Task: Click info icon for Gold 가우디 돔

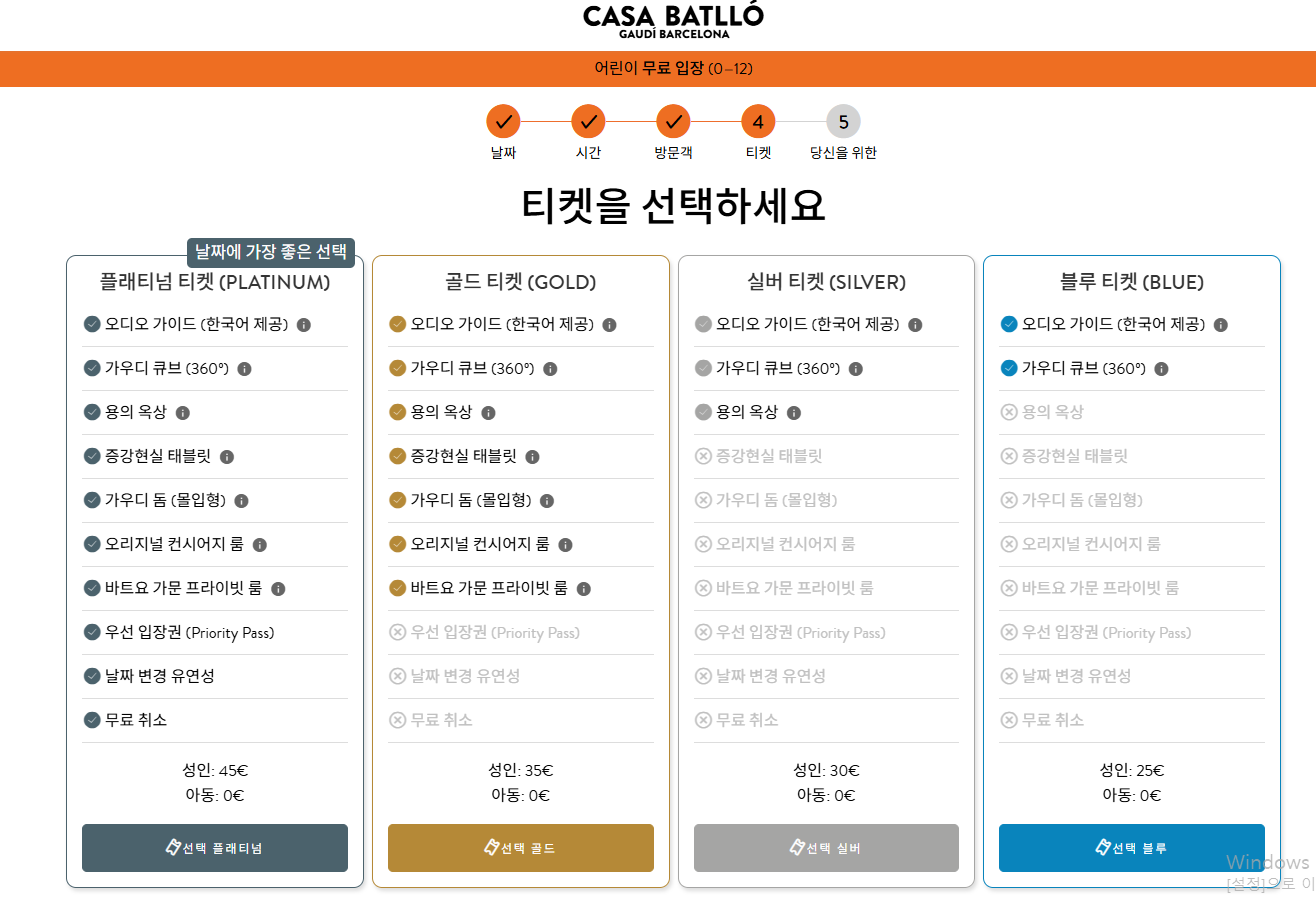Action: 547,501
